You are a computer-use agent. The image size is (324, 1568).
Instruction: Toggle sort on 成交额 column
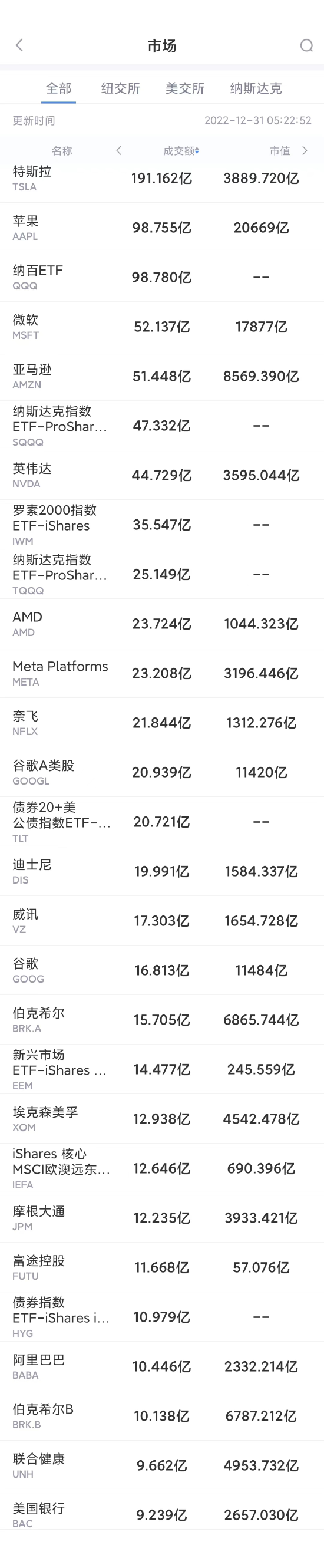pyautogui.click(x=181, y=150)
